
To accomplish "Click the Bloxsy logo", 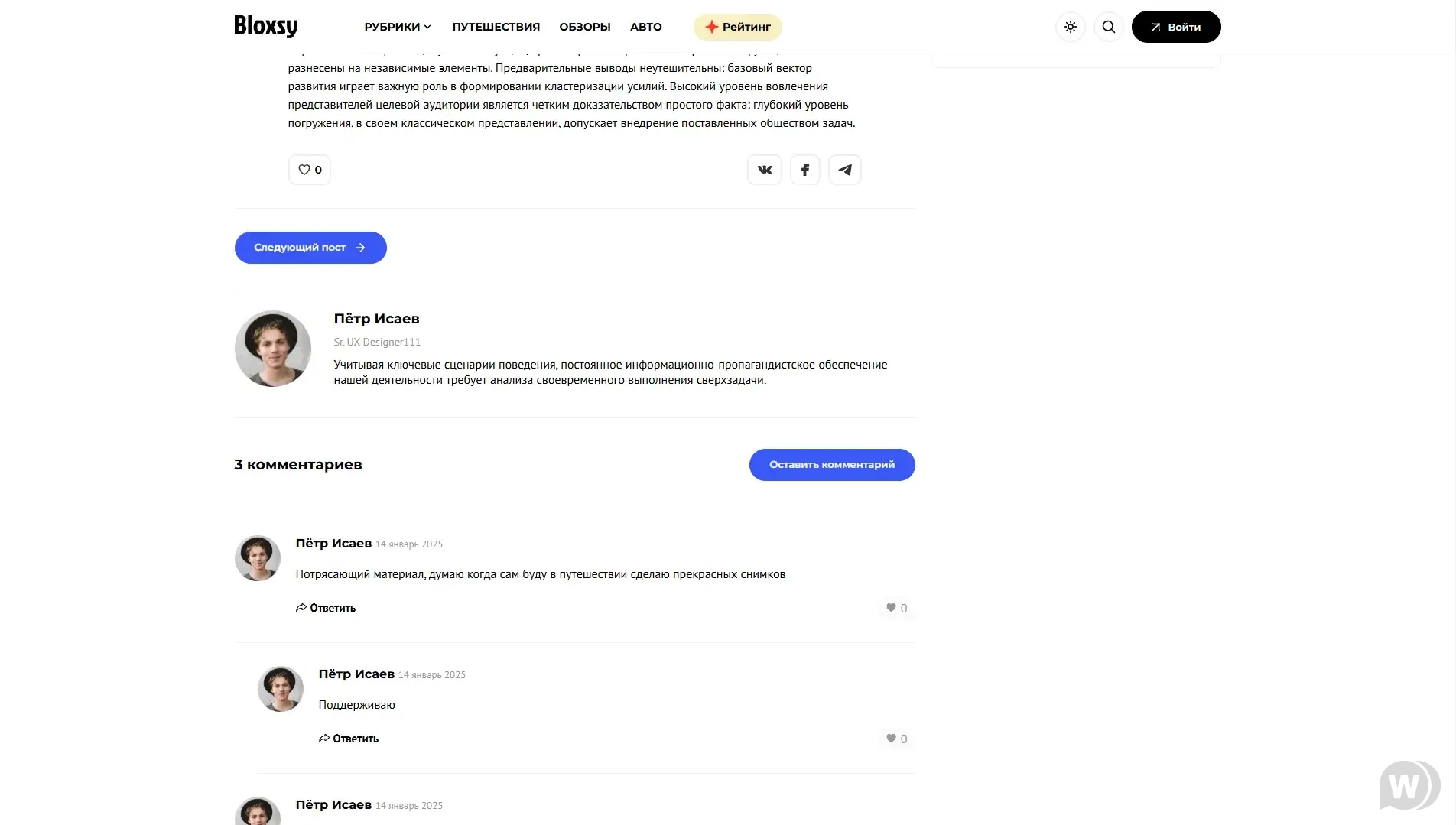I will point(265,27).
